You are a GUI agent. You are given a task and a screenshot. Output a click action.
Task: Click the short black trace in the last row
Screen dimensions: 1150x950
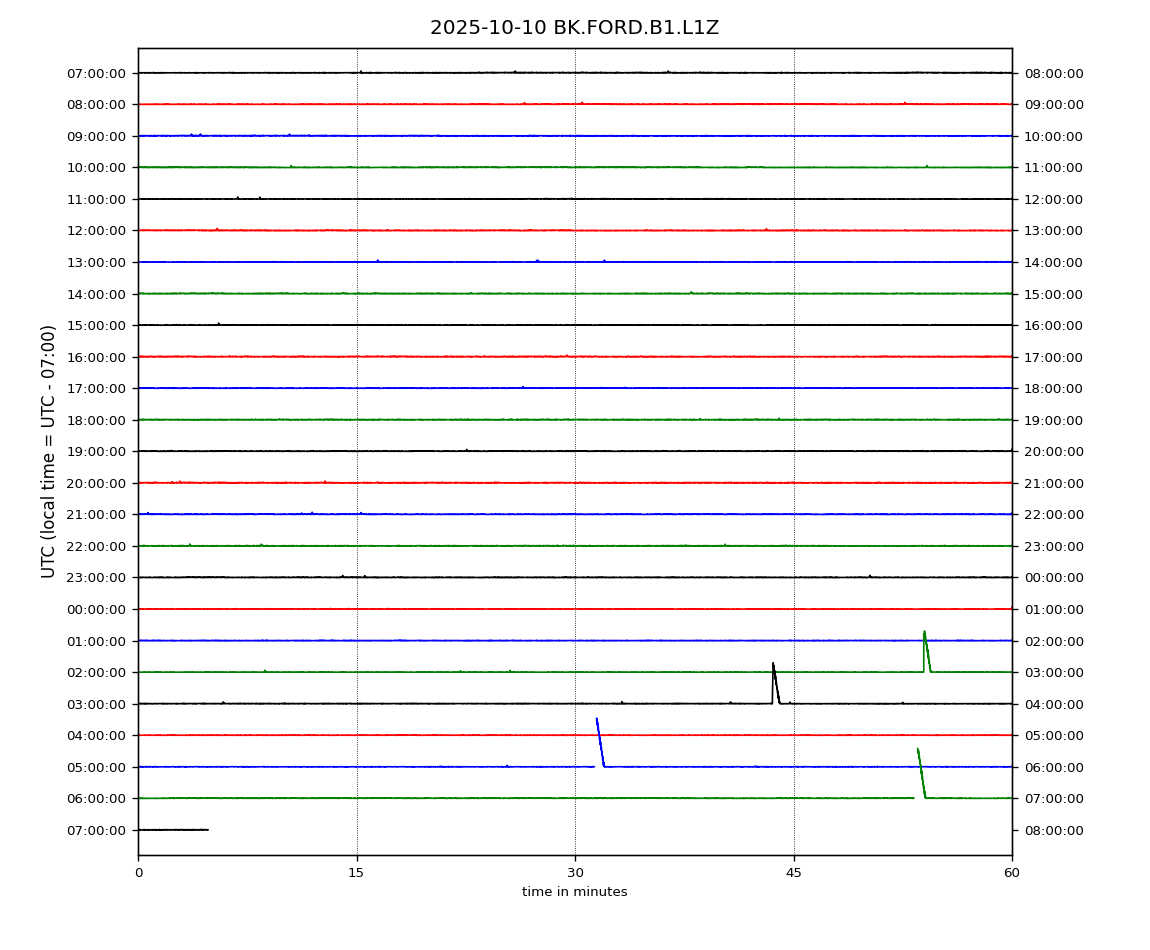[173, 829]
